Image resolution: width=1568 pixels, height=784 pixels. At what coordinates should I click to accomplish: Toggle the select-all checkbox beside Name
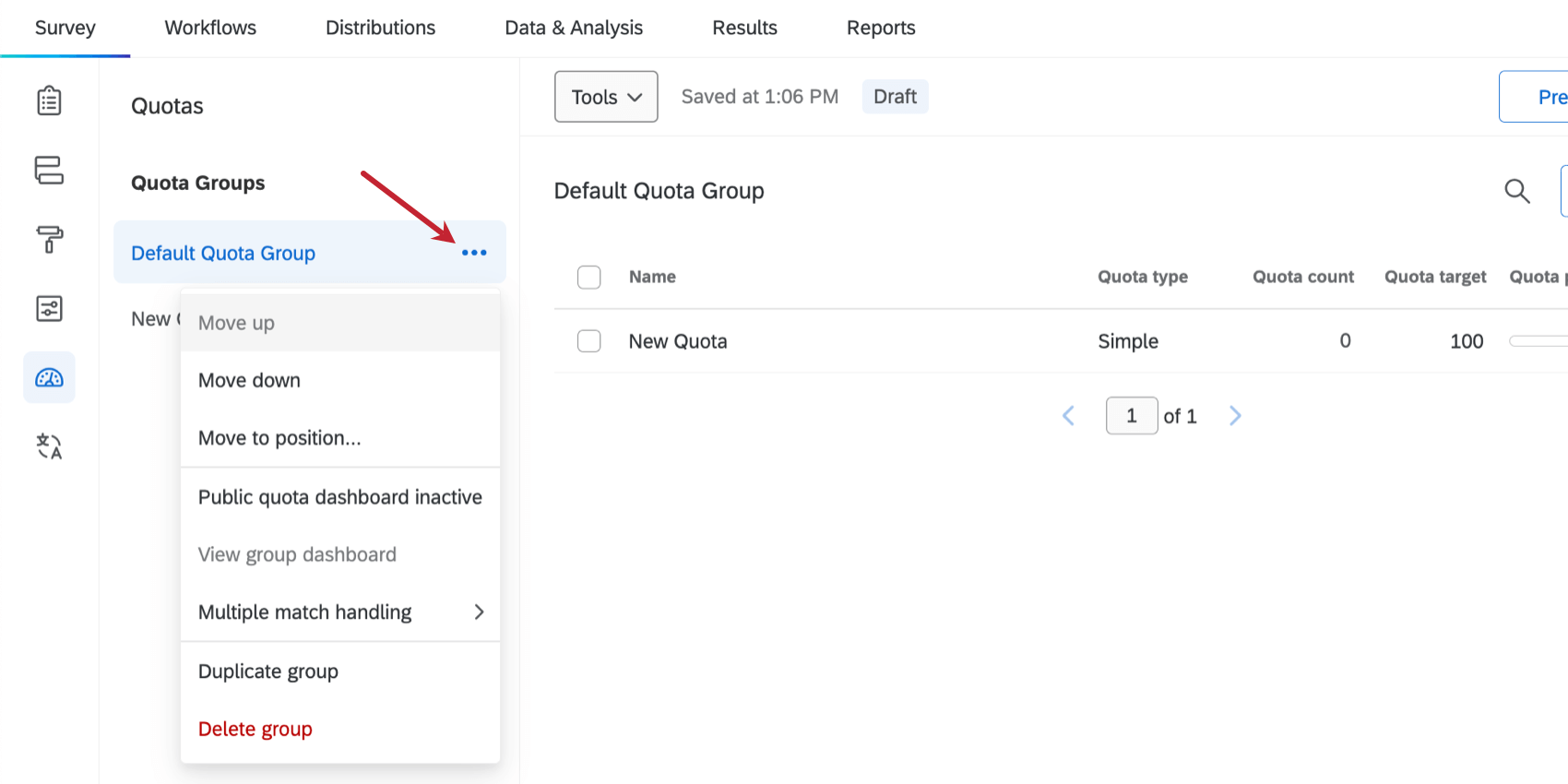[x=589, y=277]
